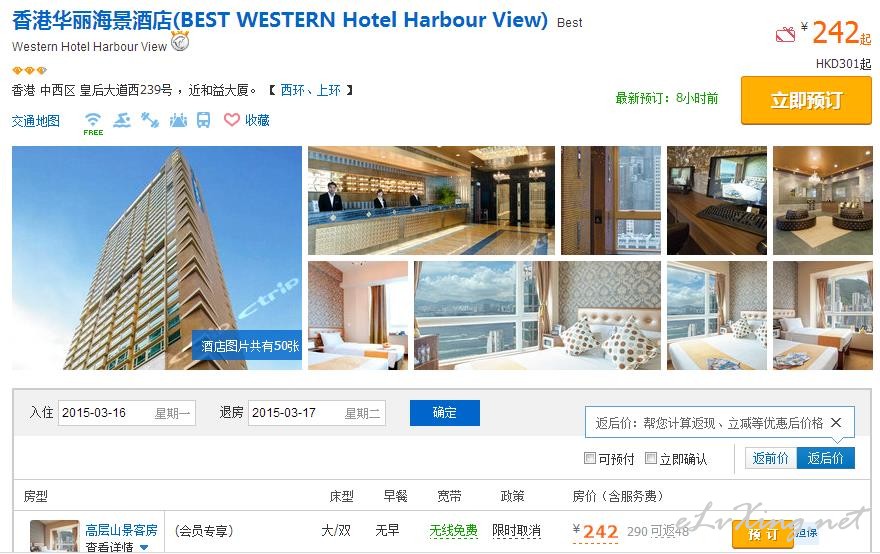This screenshot has width=880, height=554.
Task: Click the 确定 confirm dates button
Action: tap(444, 413)
